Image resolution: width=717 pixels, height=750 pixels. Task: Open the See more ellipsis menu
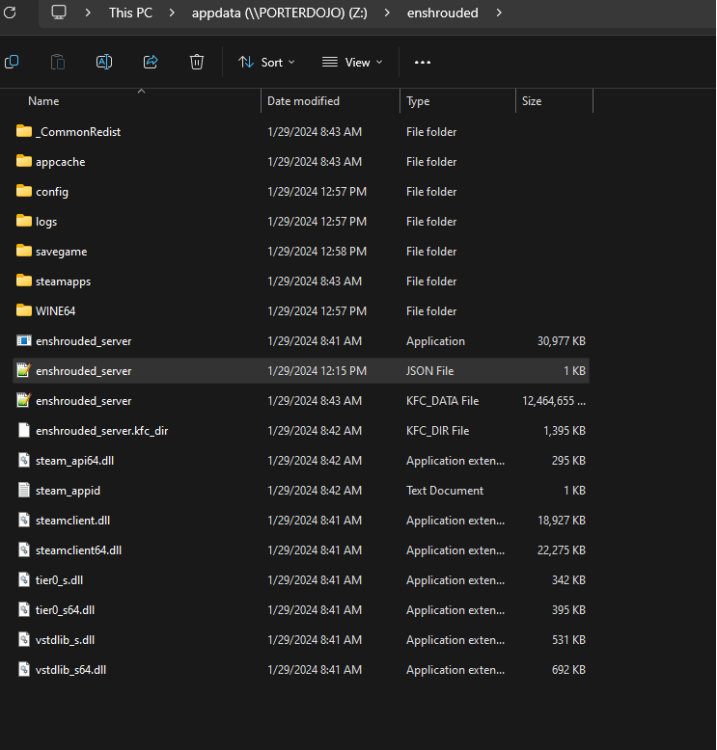coord(422,62)
